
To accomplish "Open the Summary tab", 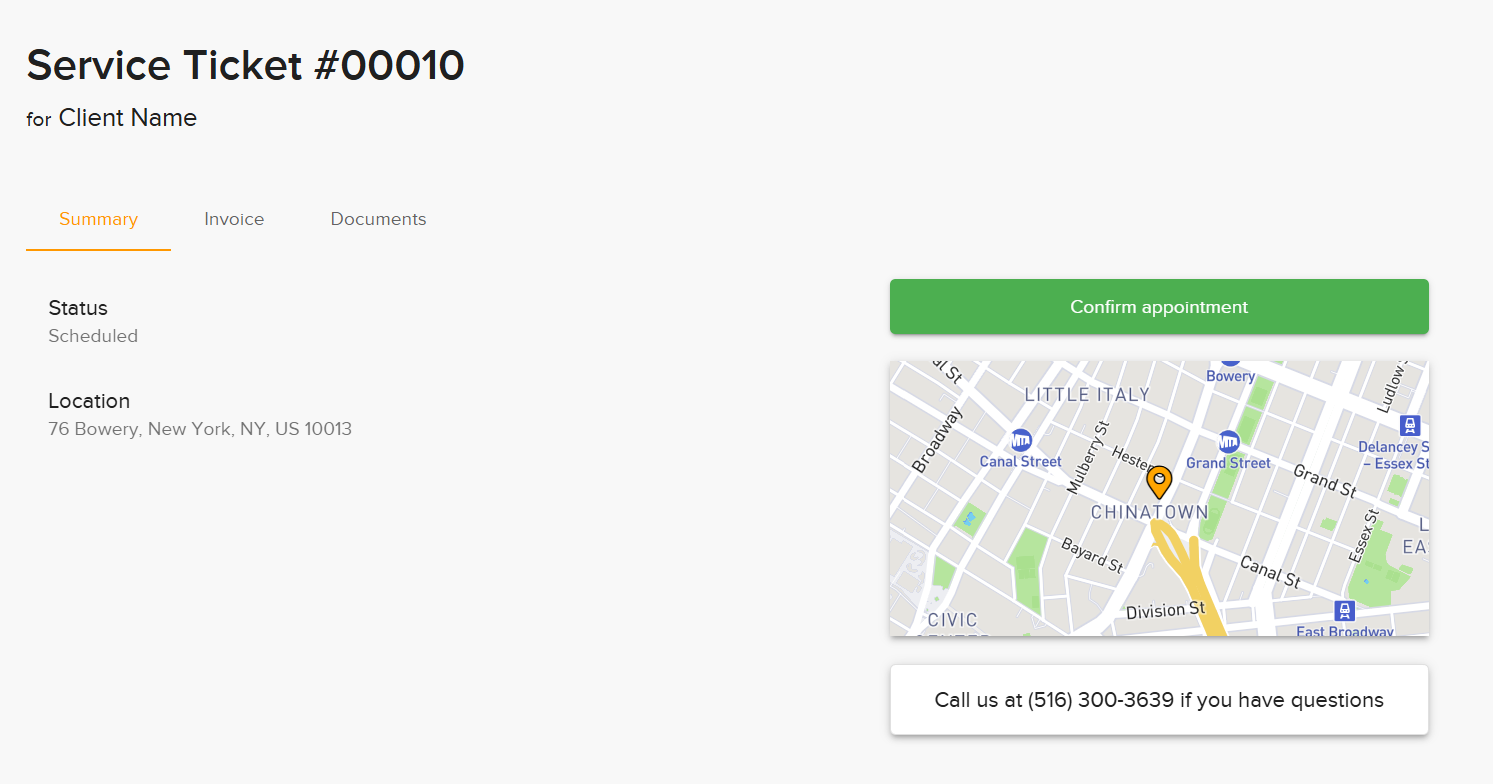I will (x=98, y=219).
